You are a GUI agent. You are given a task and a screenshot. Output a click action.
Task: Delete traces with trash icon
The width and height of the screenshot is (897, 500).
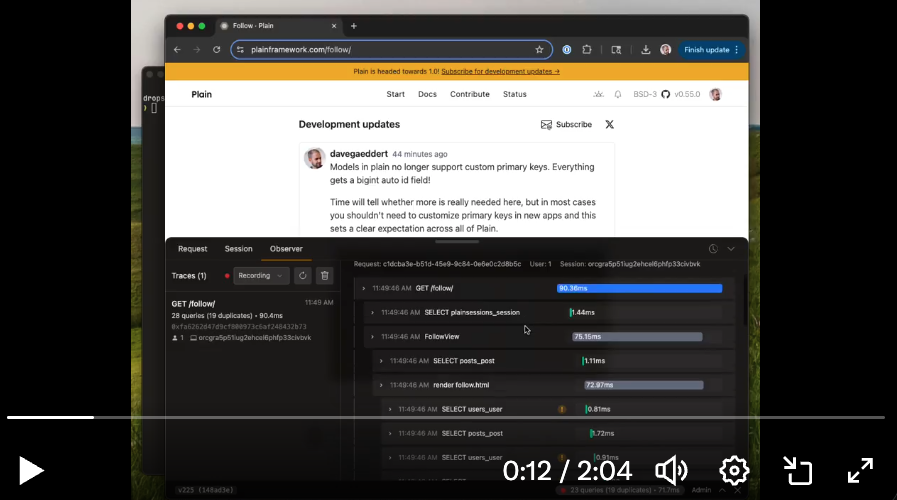tap(324, 276)
